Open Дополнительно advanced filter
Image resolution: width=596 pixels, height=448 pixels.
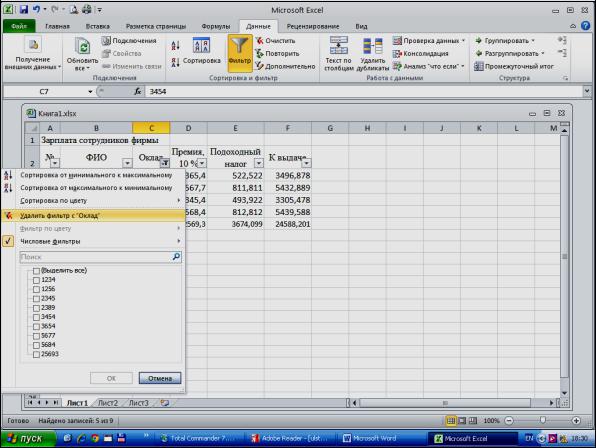pyautogui.click(x=285, y=66)
